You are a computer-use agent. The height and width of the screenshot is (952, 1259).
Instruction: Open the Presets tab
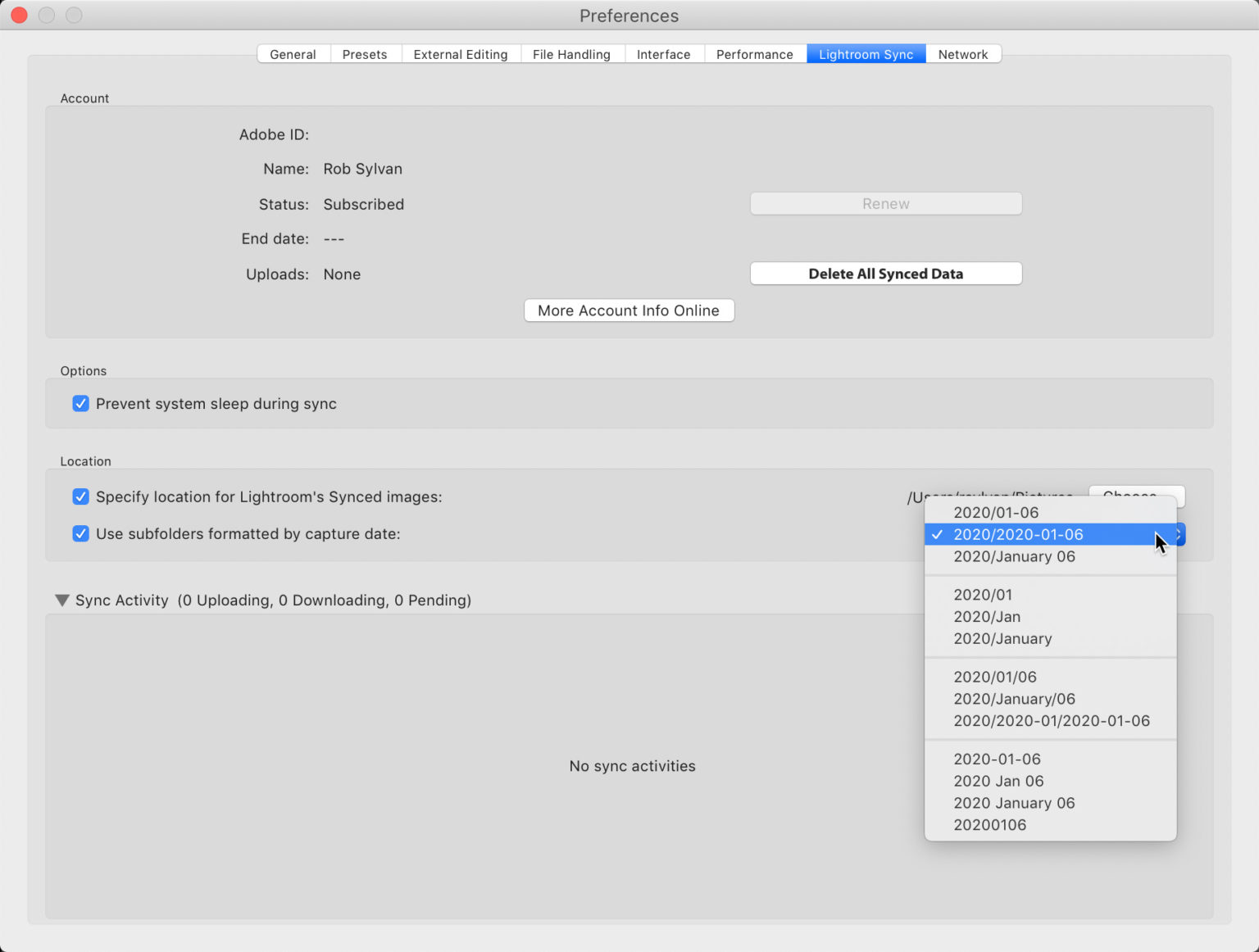click(365, 54)
